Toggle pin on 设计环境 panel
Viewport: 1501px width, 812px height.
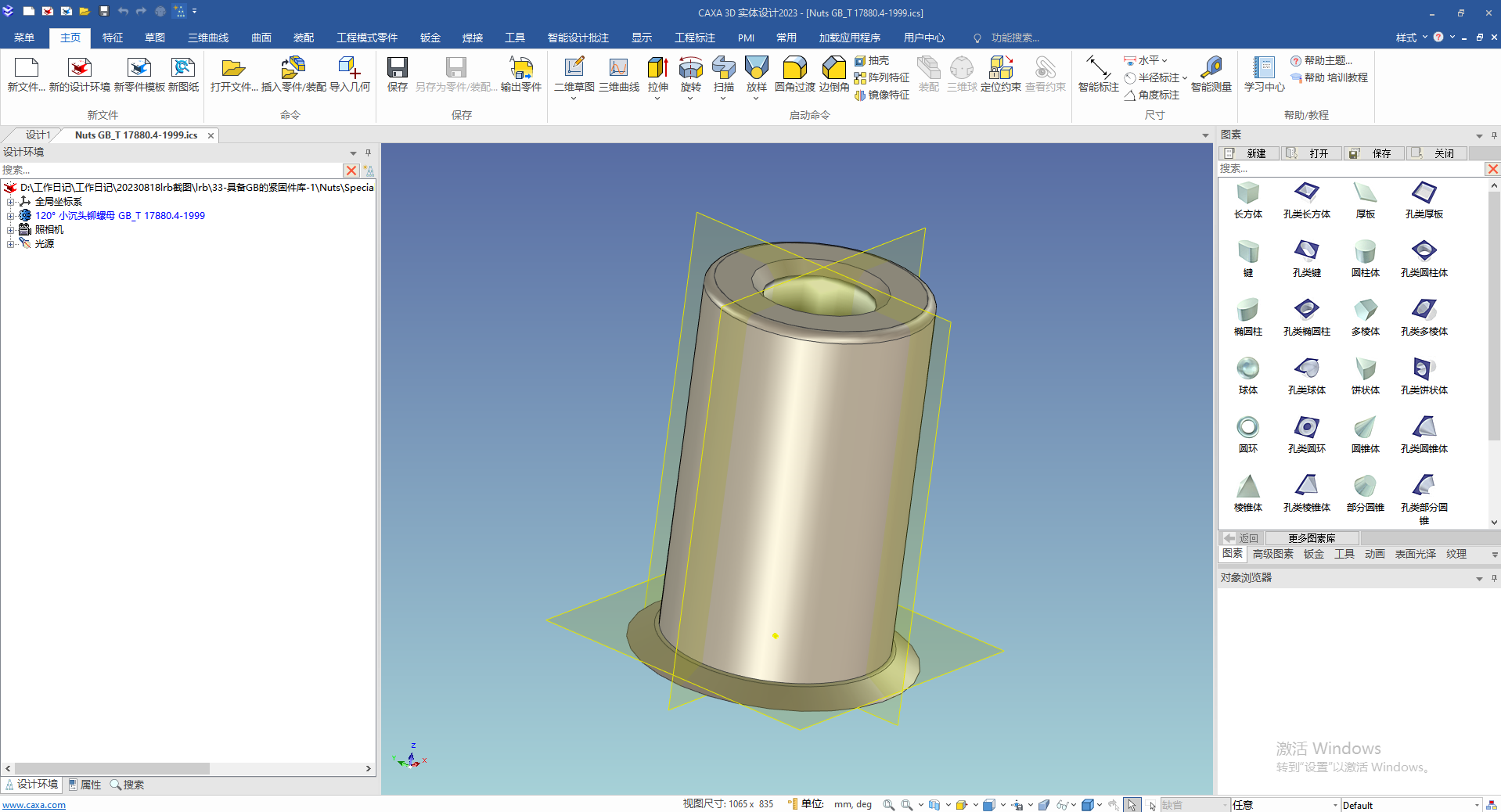368,153
